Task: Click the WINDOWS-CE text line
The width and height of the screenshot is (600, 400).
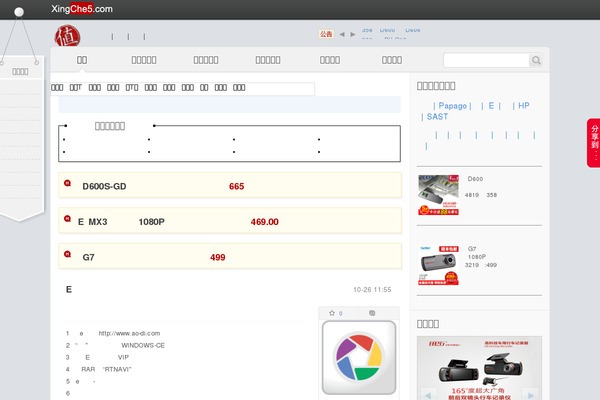Action: coord(143,345)
